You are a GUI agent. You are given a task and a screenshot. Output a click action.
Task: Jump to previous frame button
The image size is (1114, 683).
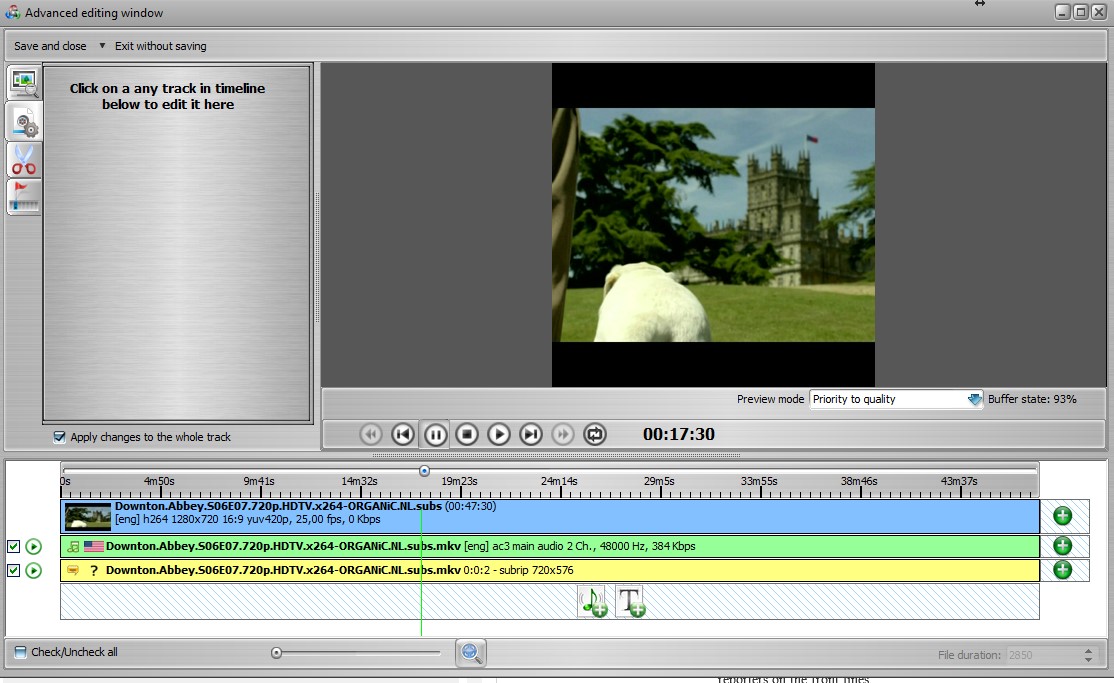[x=403, y=434]
